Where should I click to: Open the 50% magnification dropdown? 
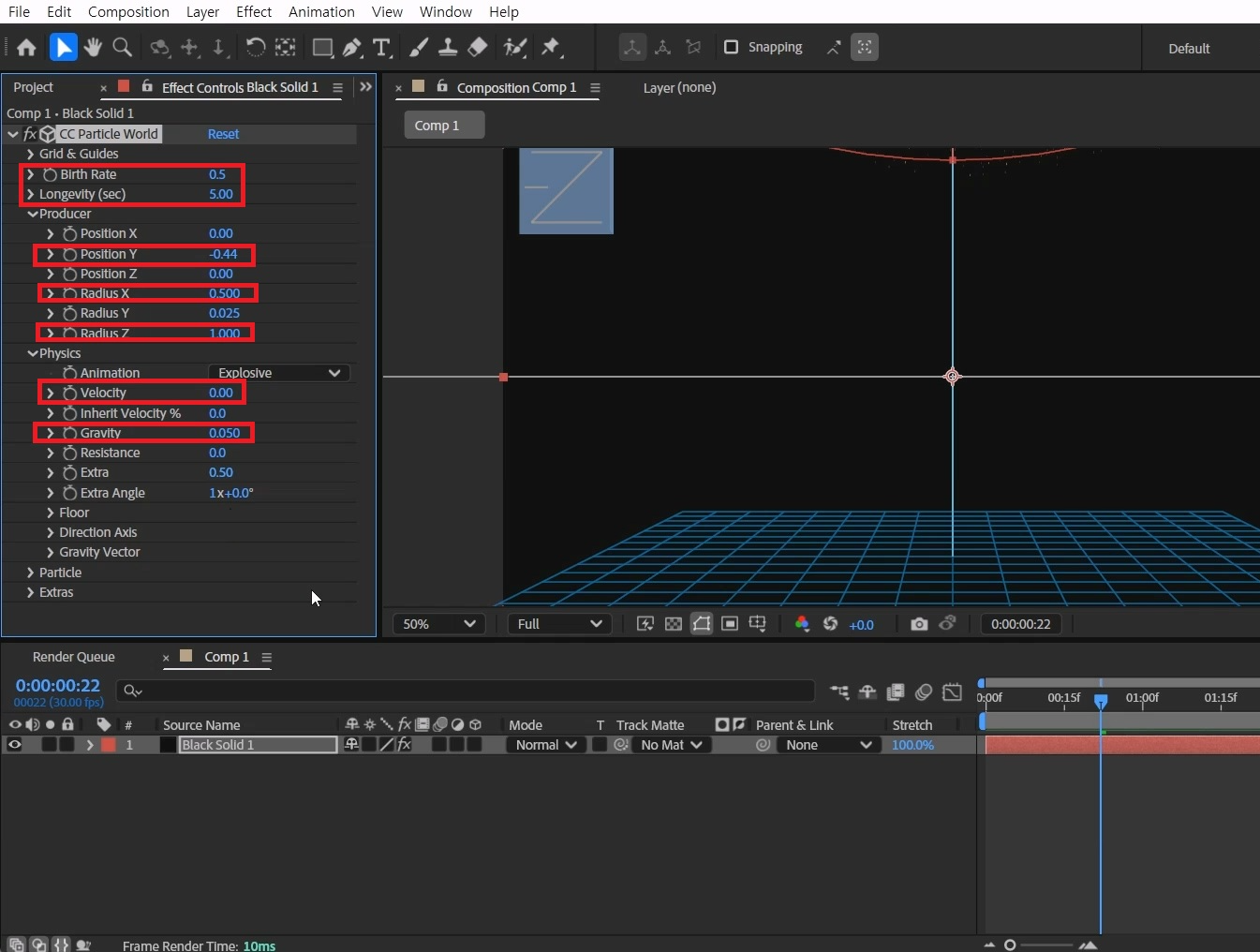438,624
